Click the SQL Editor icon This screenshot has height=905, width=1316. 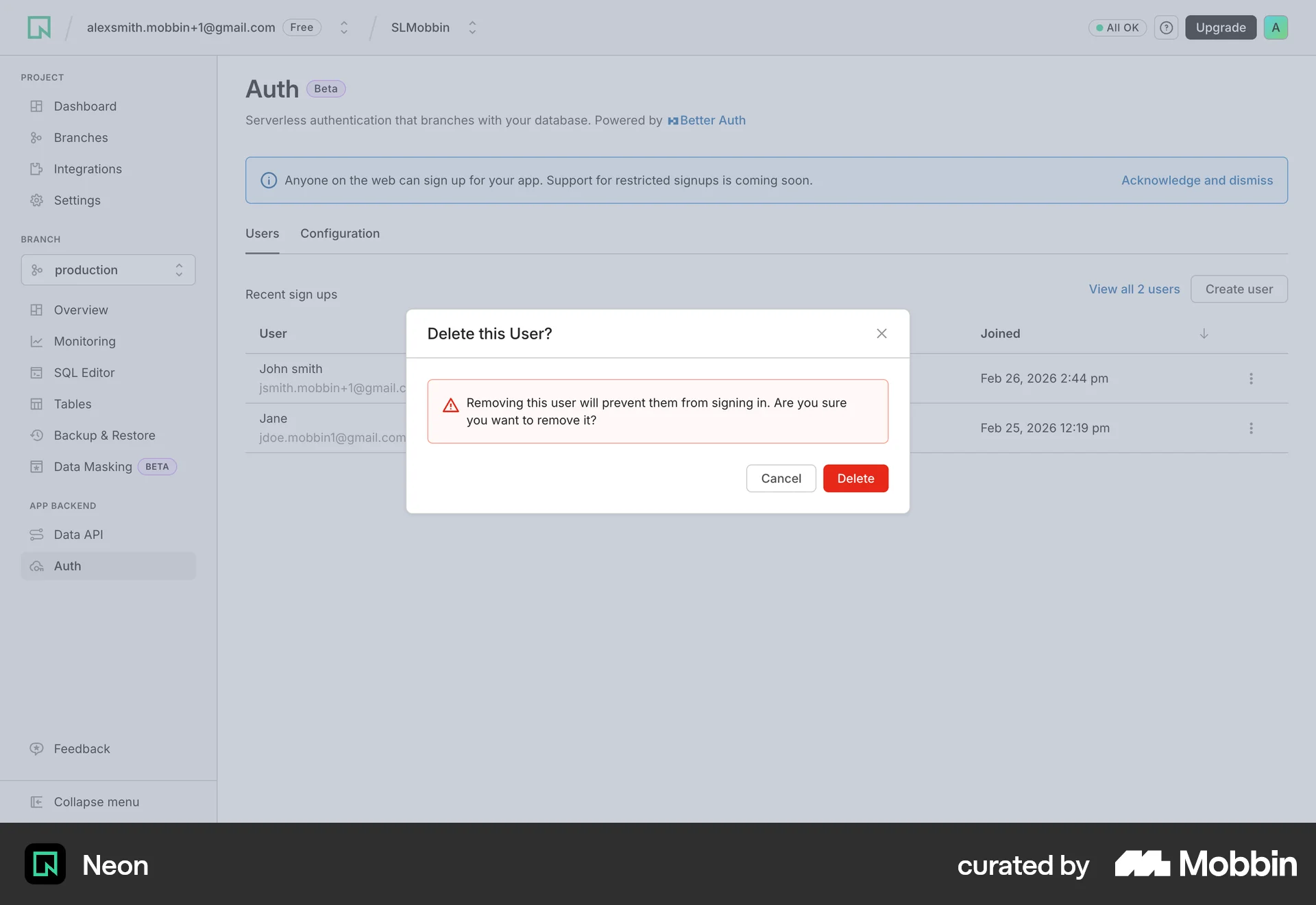pos(36,373)
